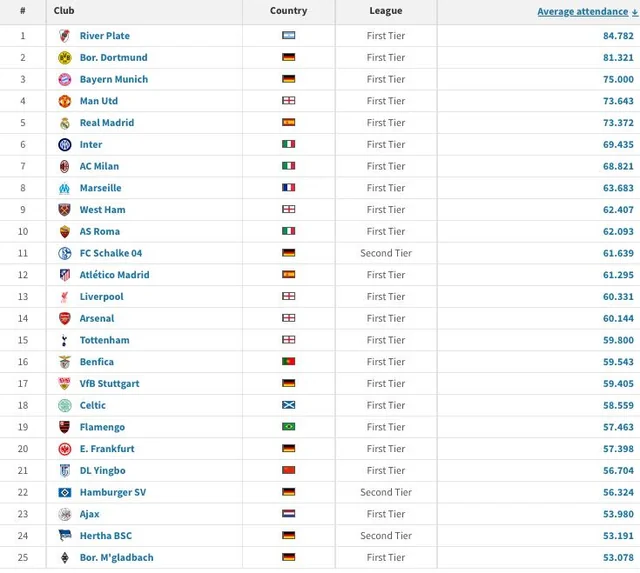Open the Hamburger SV club link

[x=113, y=493]
